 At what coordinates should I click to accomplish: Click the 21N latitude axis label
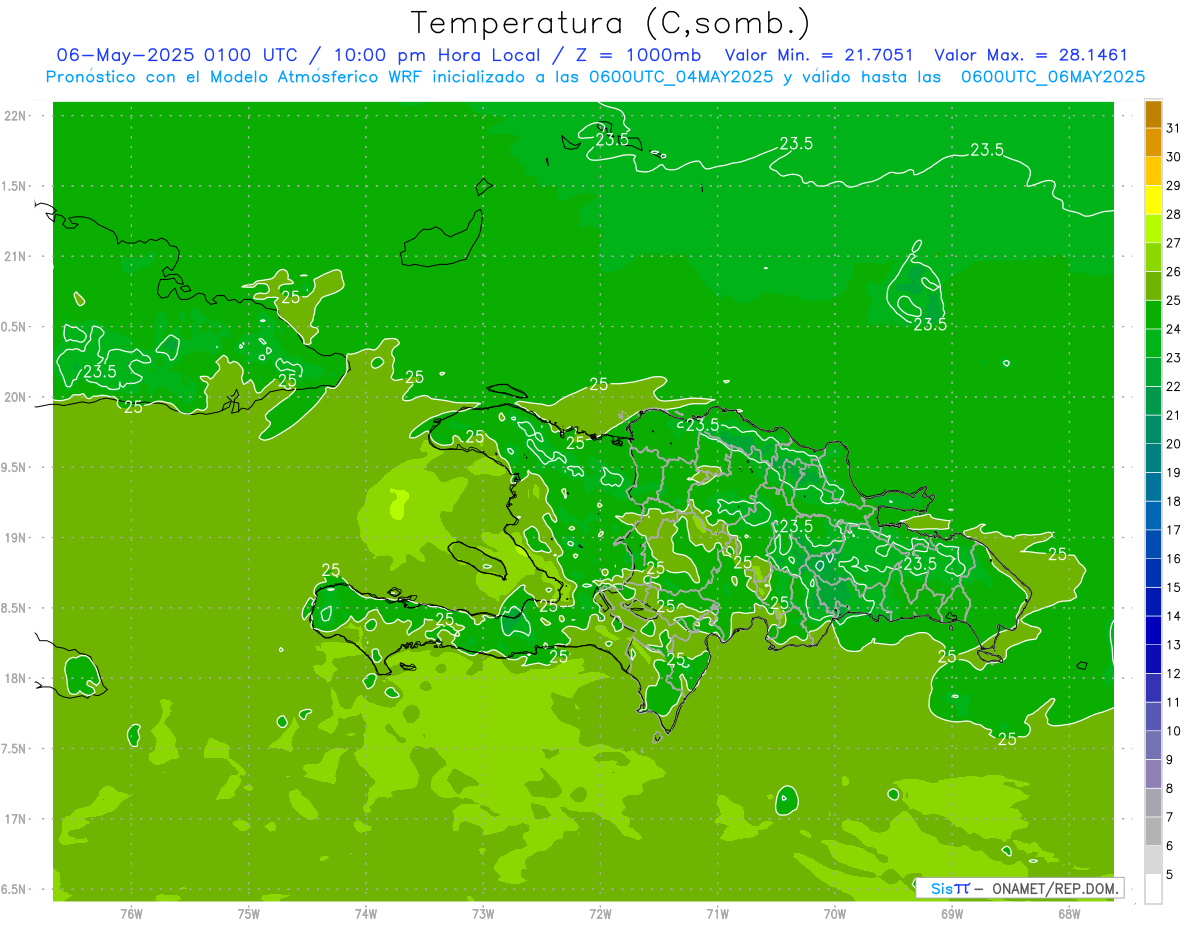point(15,257)
